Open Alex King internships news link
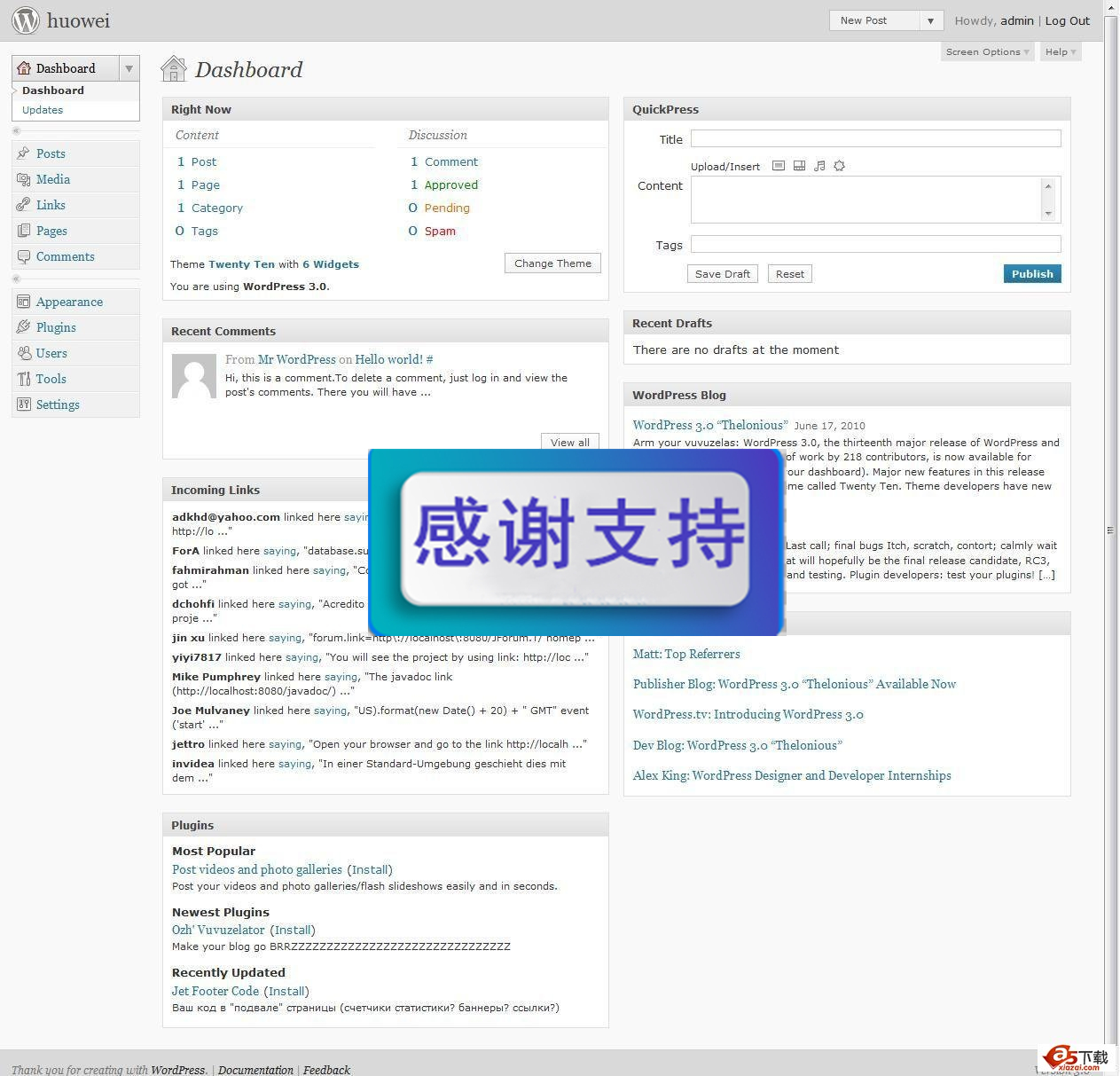 tap(792, 775)
